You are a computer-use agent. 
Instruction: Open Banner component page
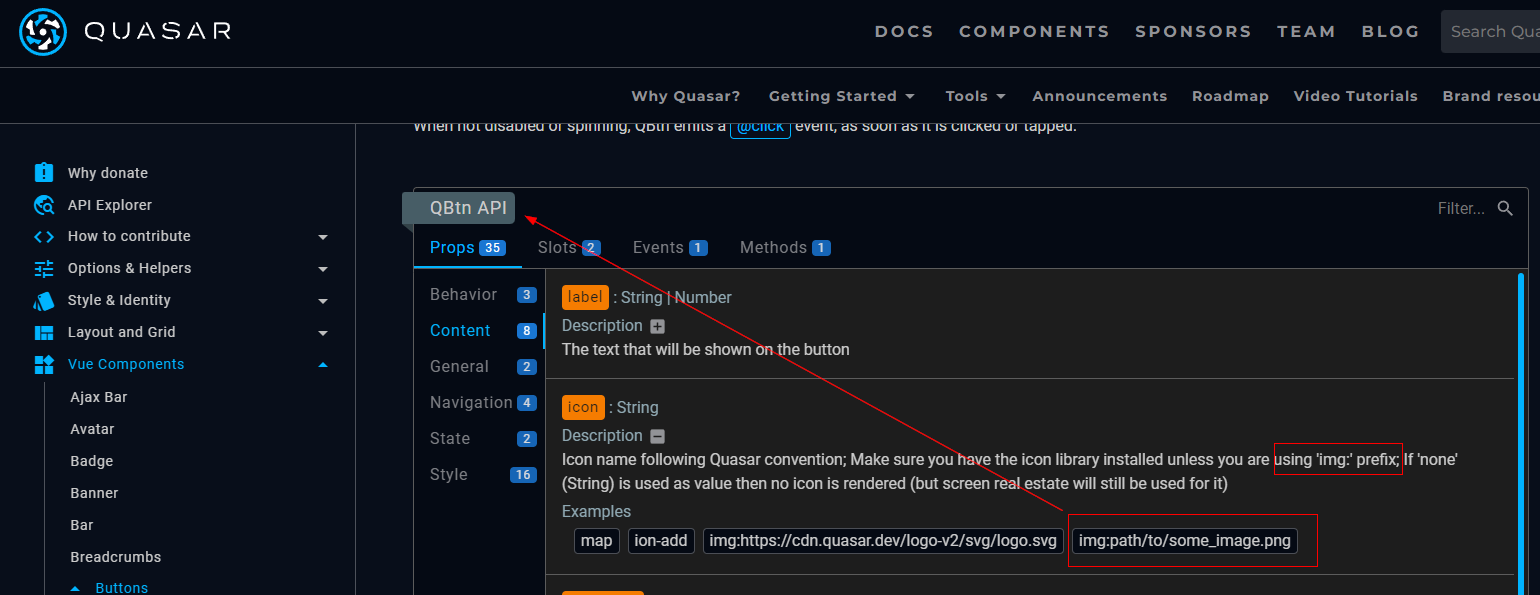94,493
